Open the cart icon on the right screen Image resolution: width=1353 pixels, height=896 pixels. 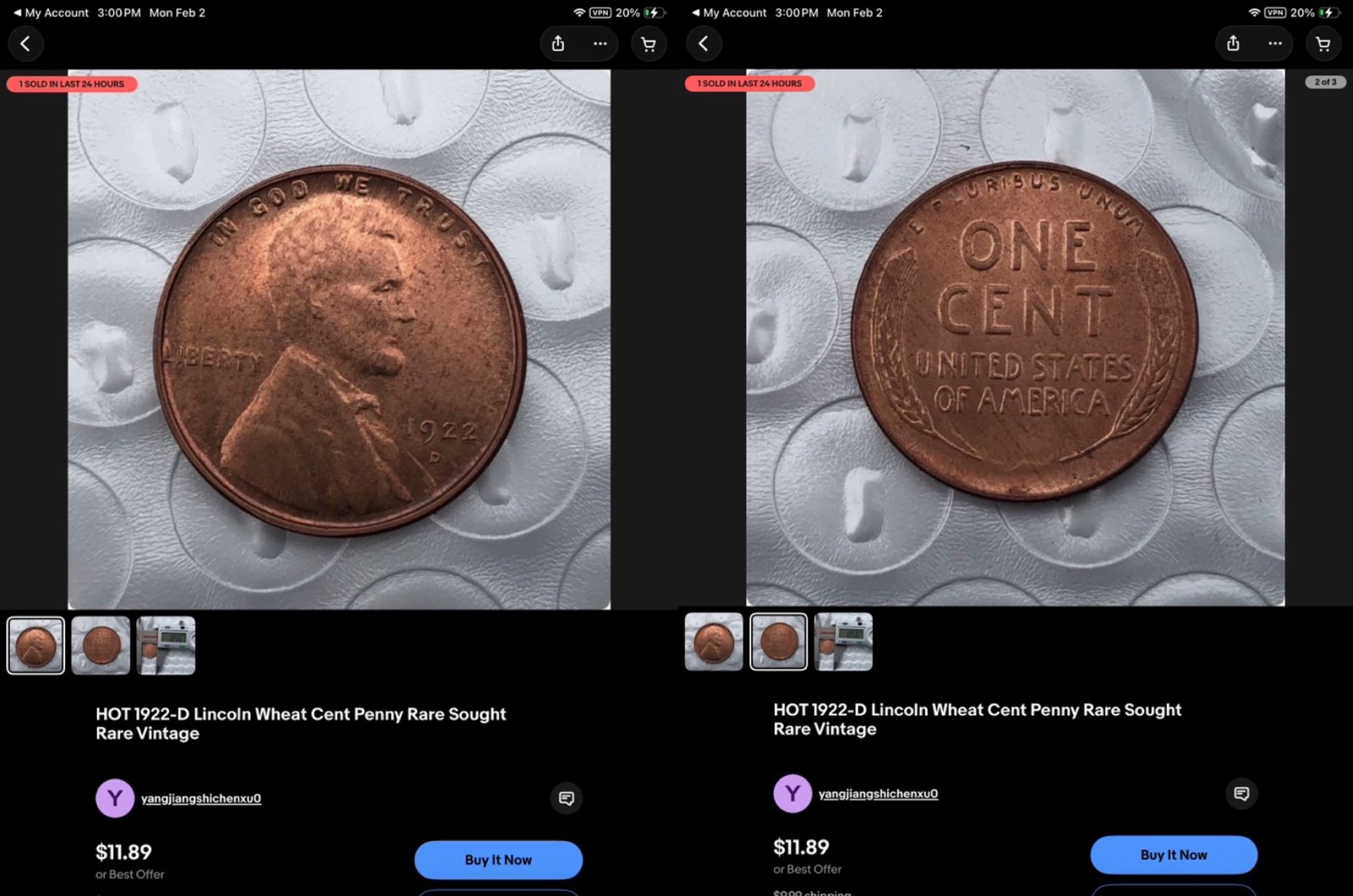coord(1322,43)
